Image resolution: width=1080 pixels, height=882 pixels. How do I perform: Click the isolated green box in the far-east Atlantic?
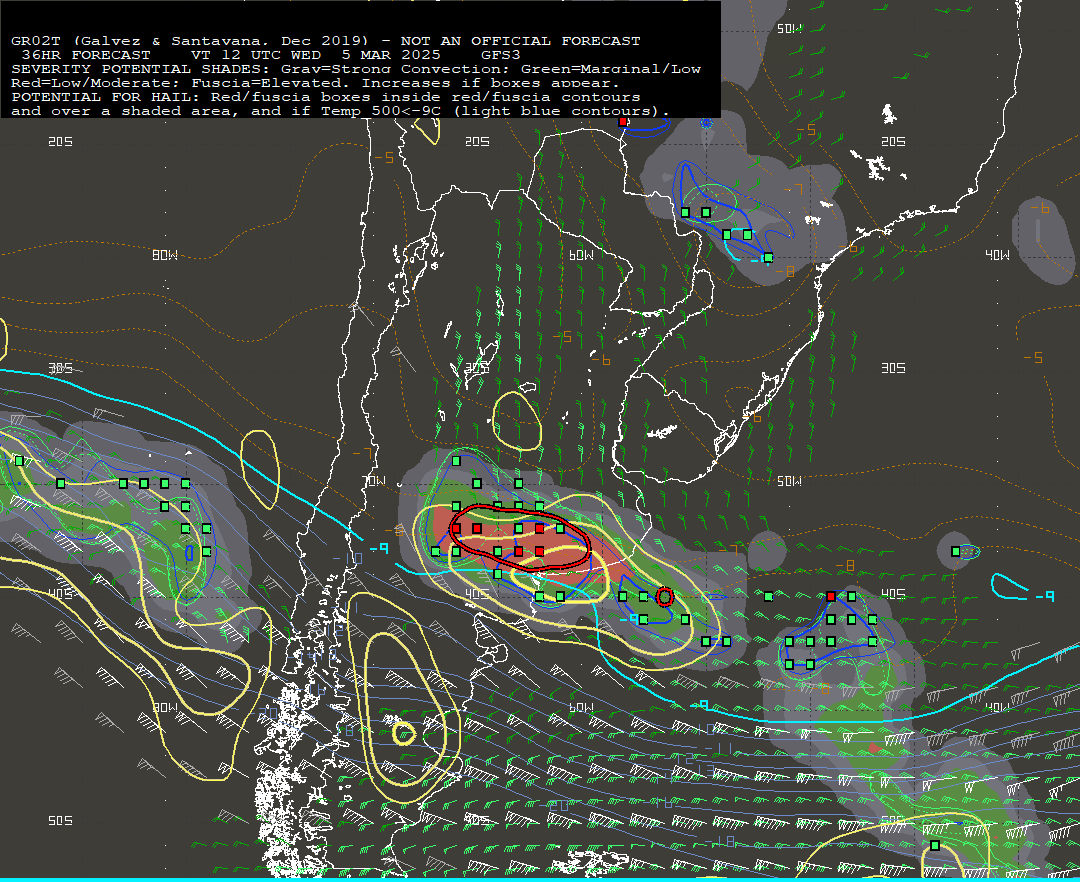tap(955, 552)
